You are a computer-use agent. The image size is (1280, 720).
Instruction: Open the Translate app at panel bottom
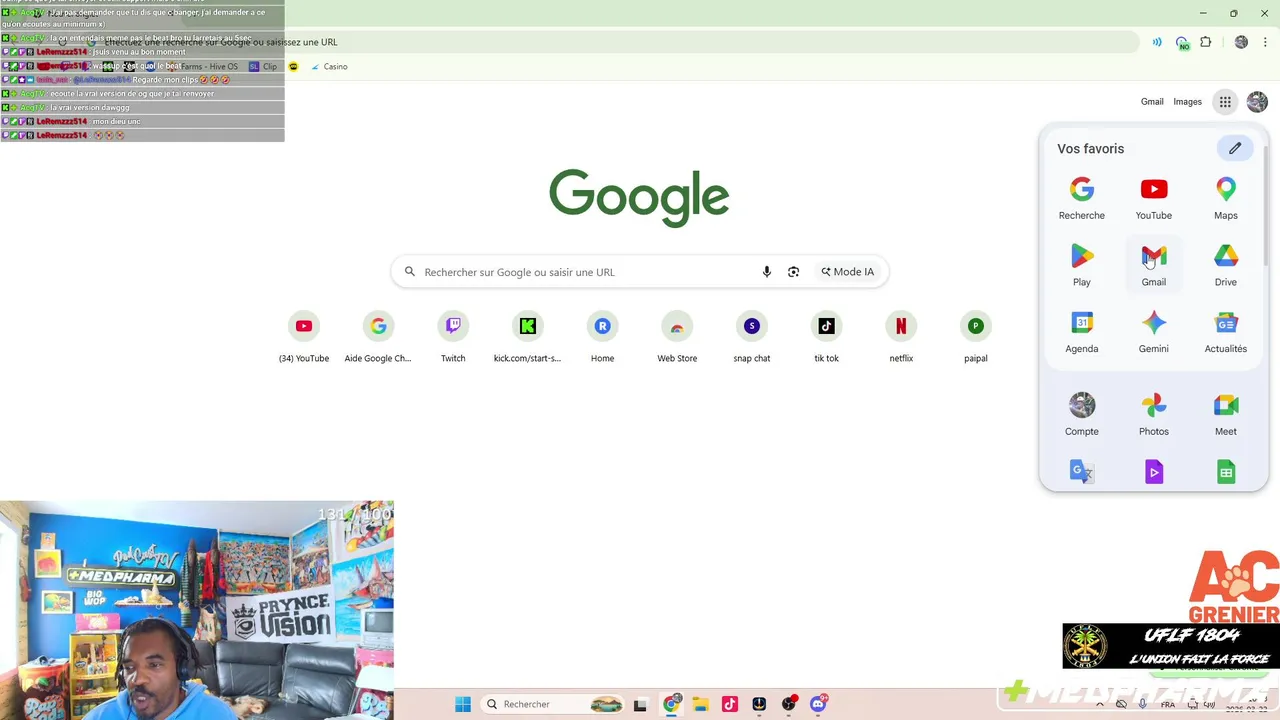click(1081, 472)
